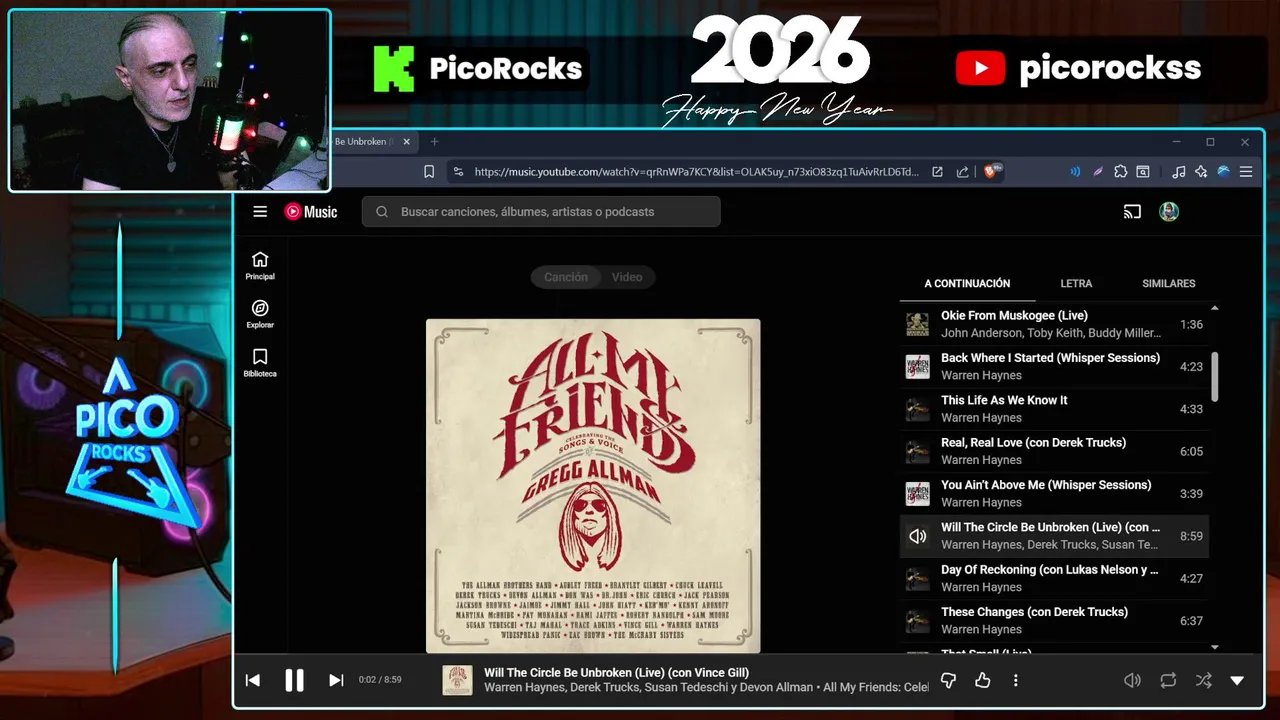This screenshot has width=1280, height=720.
Task: Click the All My Friends album cover
Action: point(593,486)
